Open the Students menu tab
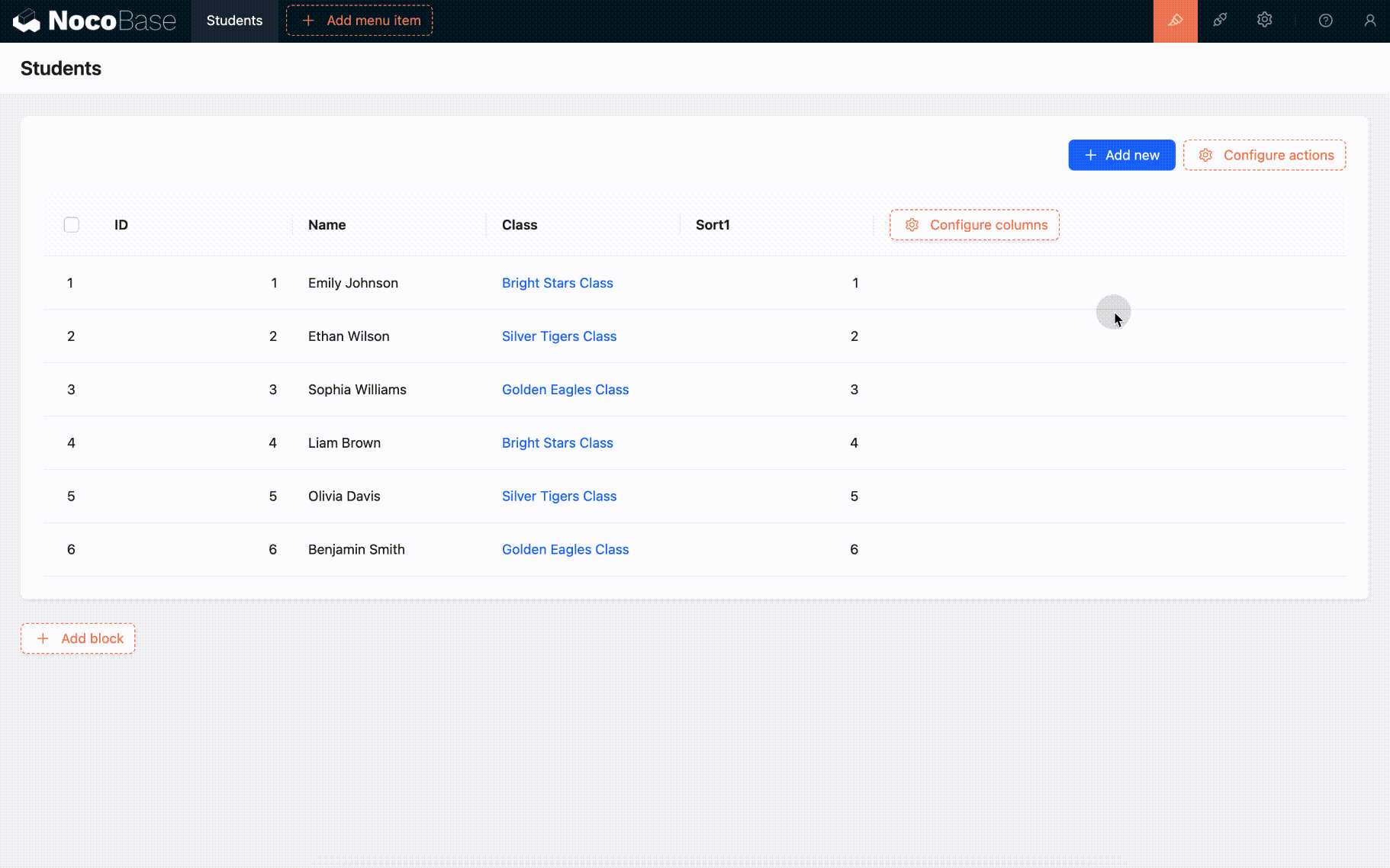The width and height of the screenshot is (1390, 868). click(234, 21)
